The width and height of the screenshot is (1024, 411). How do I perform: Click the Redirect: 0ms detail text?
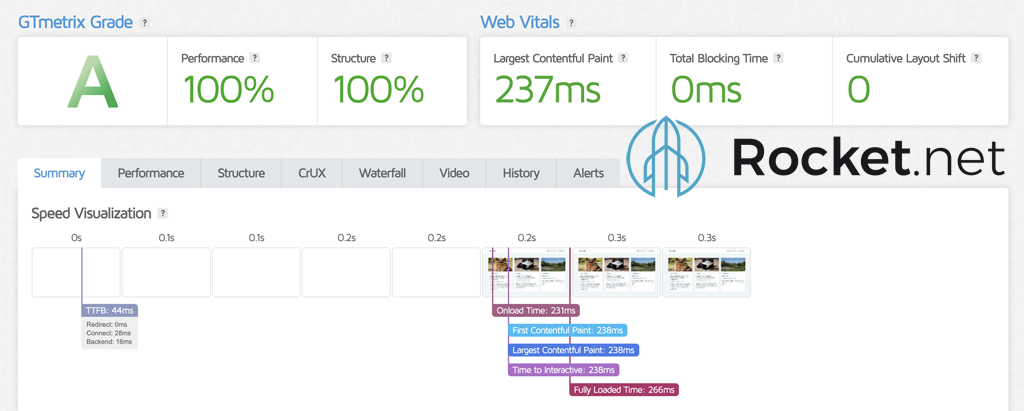coord(106,325)
